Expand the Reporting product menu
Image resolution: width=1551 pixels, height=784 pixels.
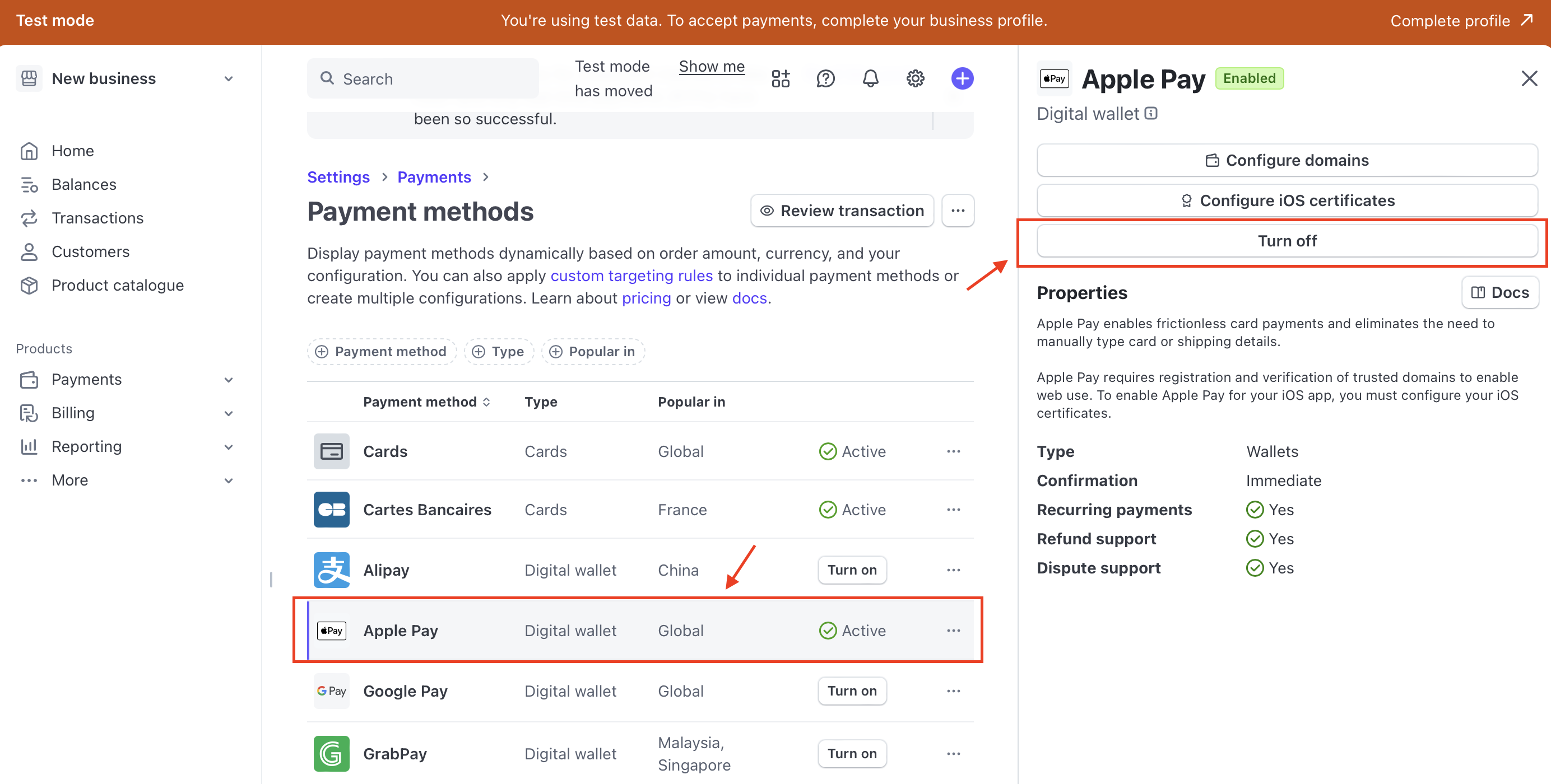coord(228,447)
